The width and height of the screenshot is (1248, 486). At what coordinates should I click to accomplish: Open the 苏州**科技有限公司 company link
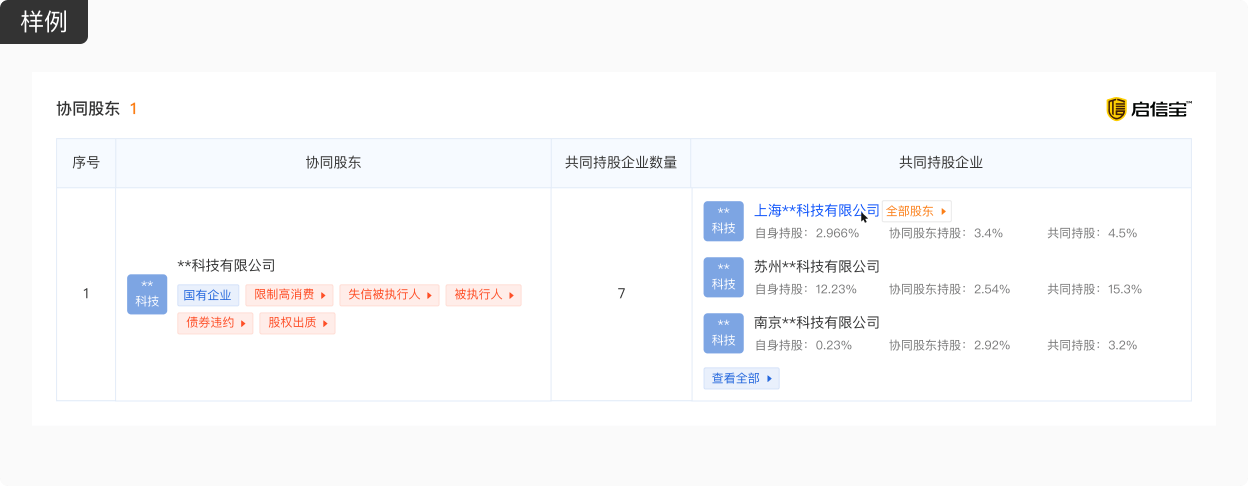pos(816,267)
